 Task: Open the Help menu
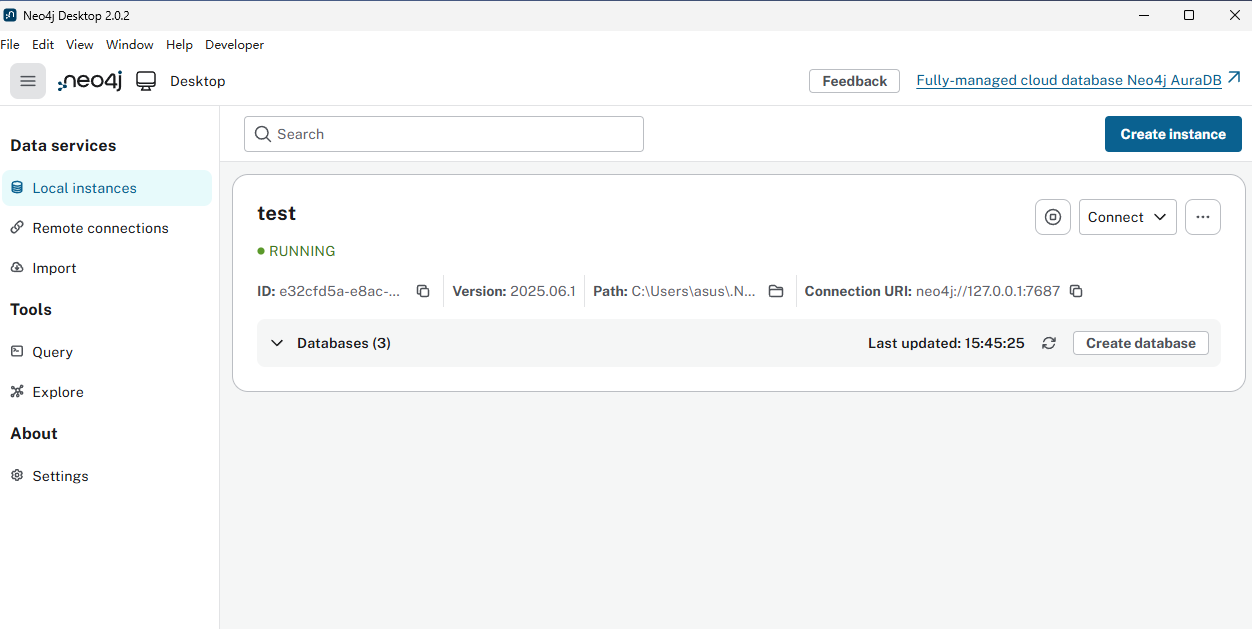pyautogui.click(x=179, y=45)
